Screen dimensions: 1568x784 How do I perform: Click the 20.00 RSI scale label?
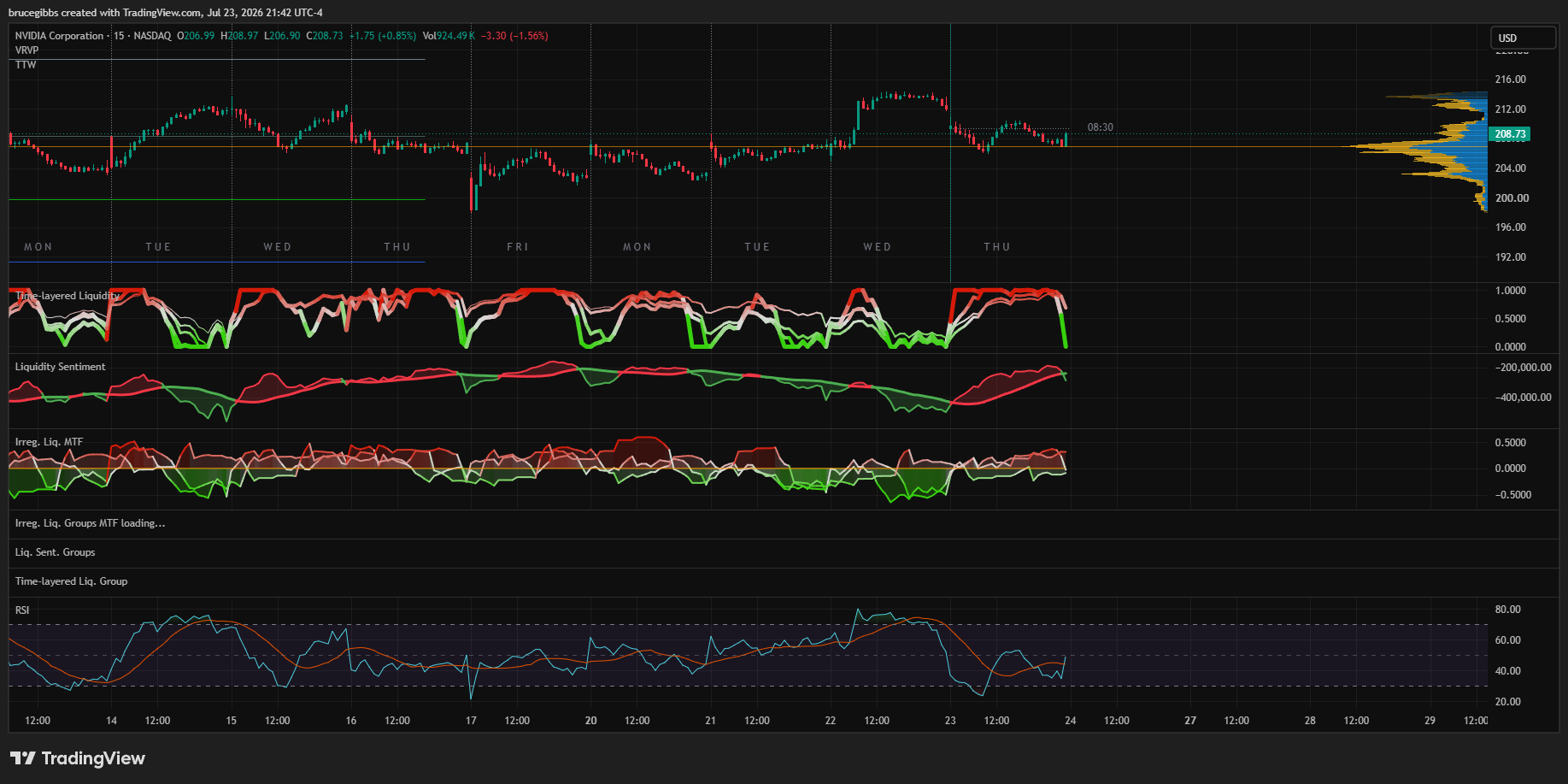tap(1507, 702)
